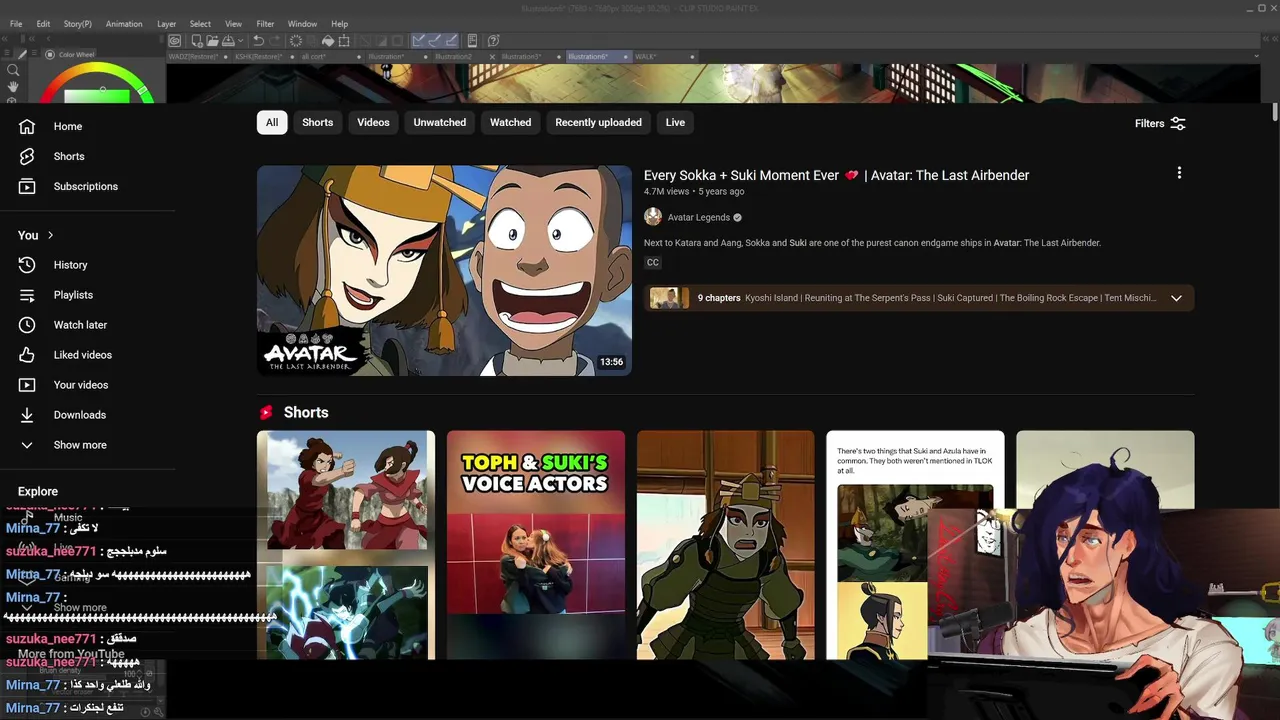This screenshot has height=720, width=1280.
Task: Open the Story(P) menu
Action: pyautogui.click(x=77, y=24)
